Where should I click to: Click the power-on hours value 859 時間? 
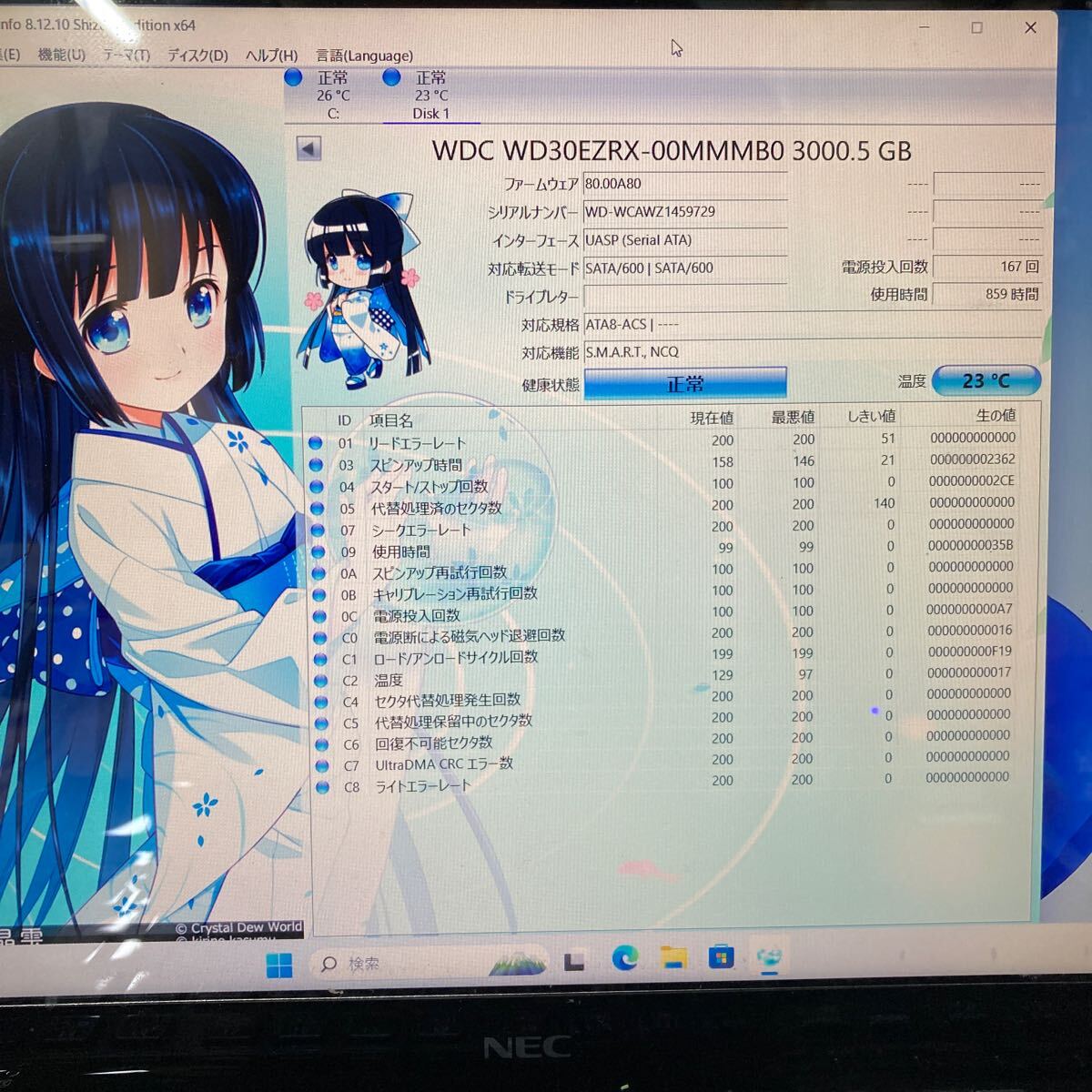(x=987, y=294)
